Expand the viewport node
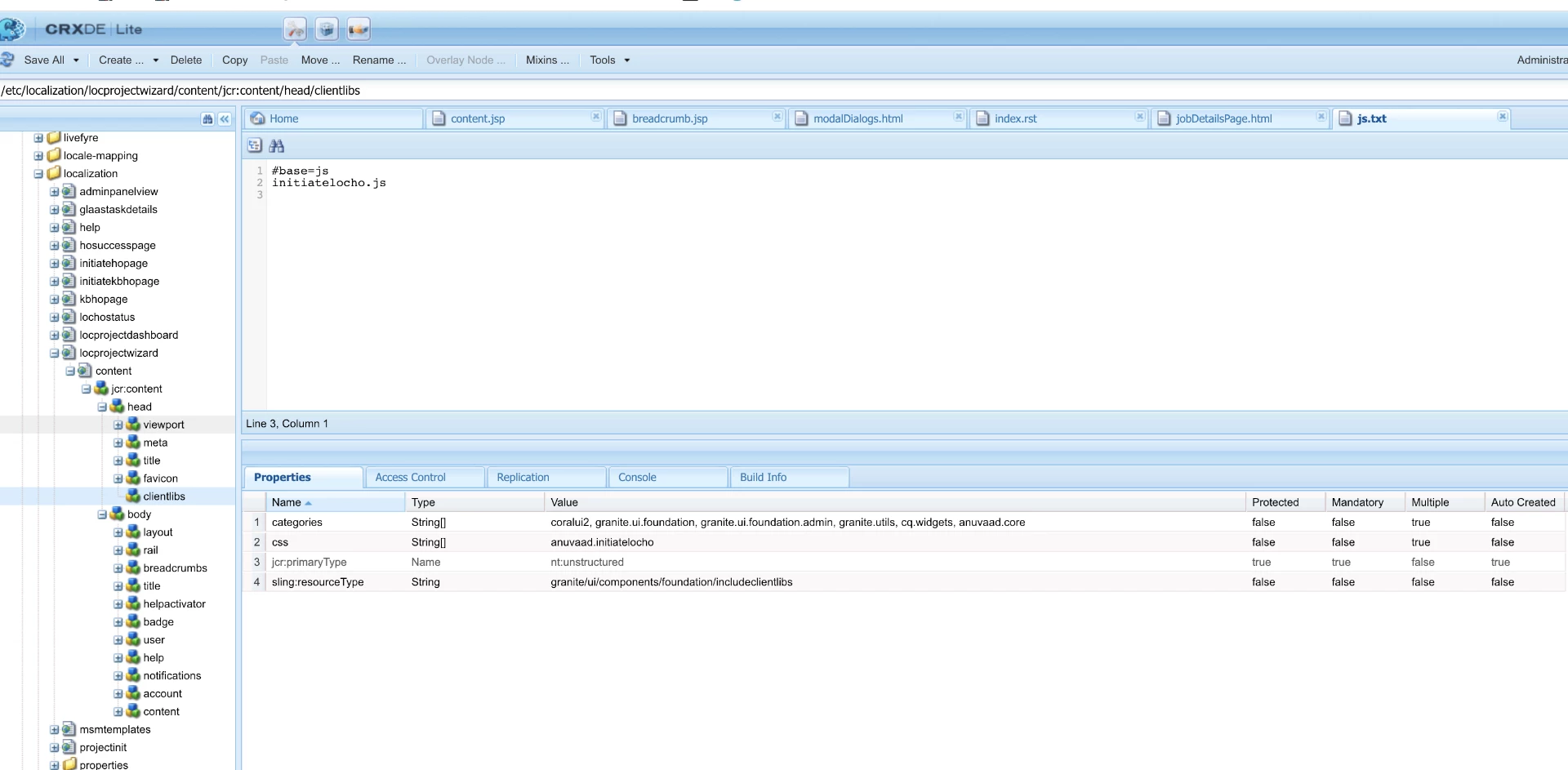The height and width of the screenshot is (770, 1568). pos(118,425)
